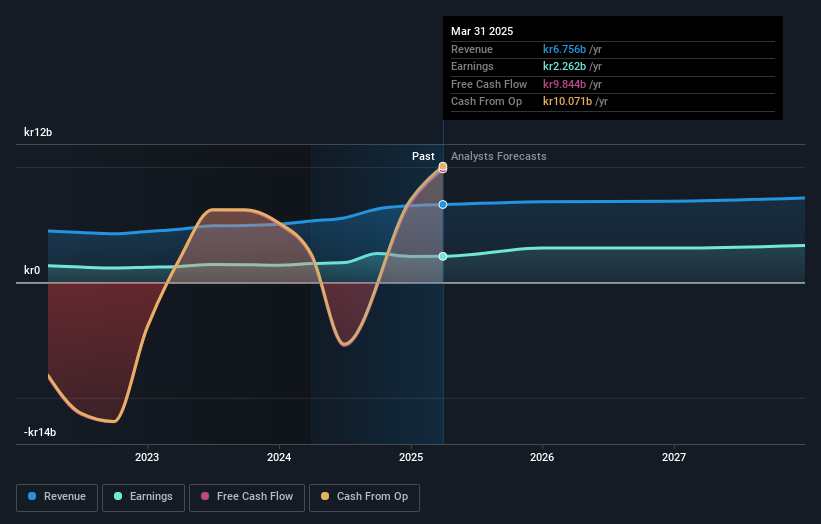
Task: Click the Past label on chart
Action: click(423, 157)
